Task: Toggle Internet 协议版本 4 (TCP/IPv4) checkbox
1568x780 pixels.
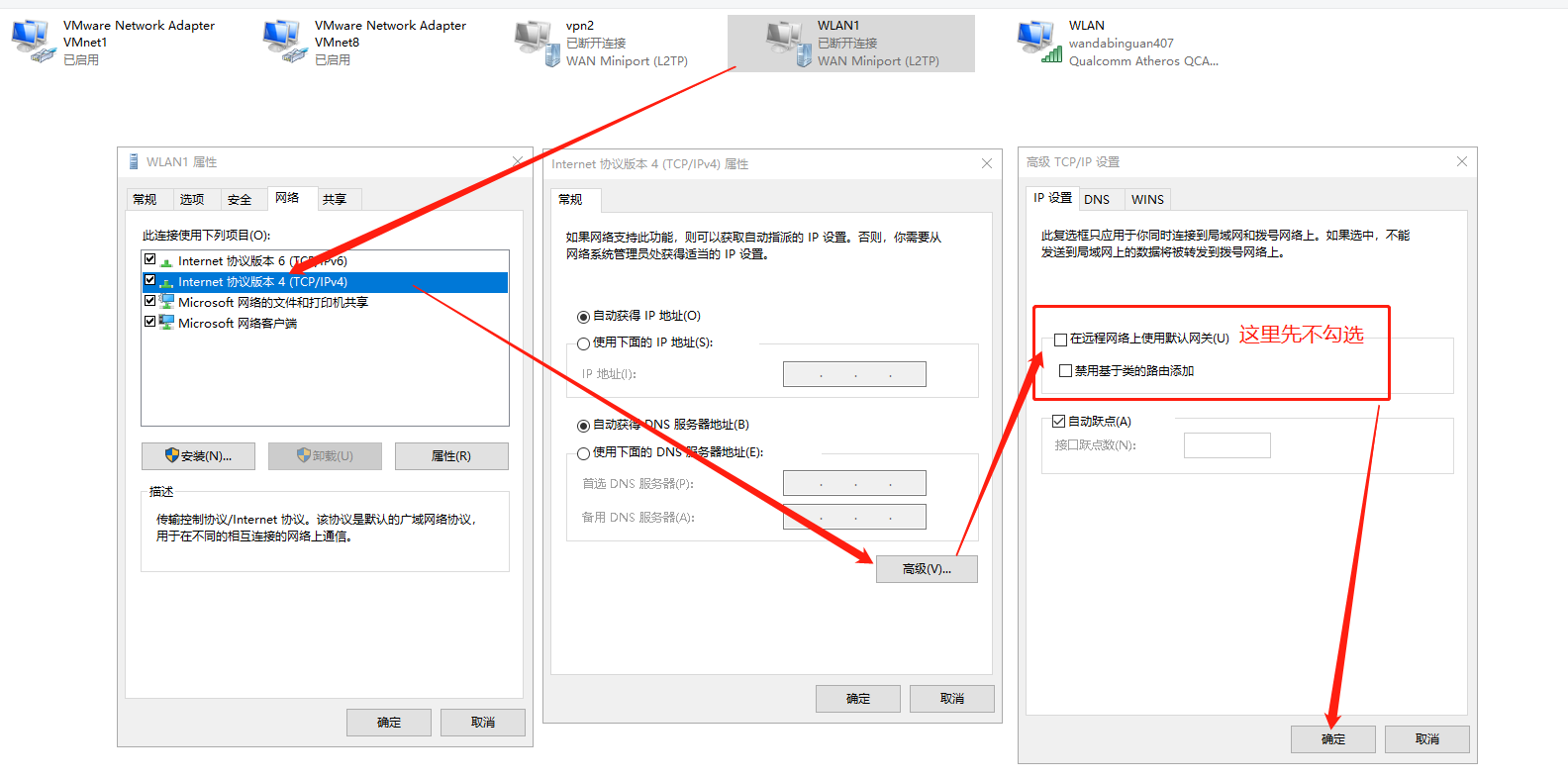Action: point(150,280)
